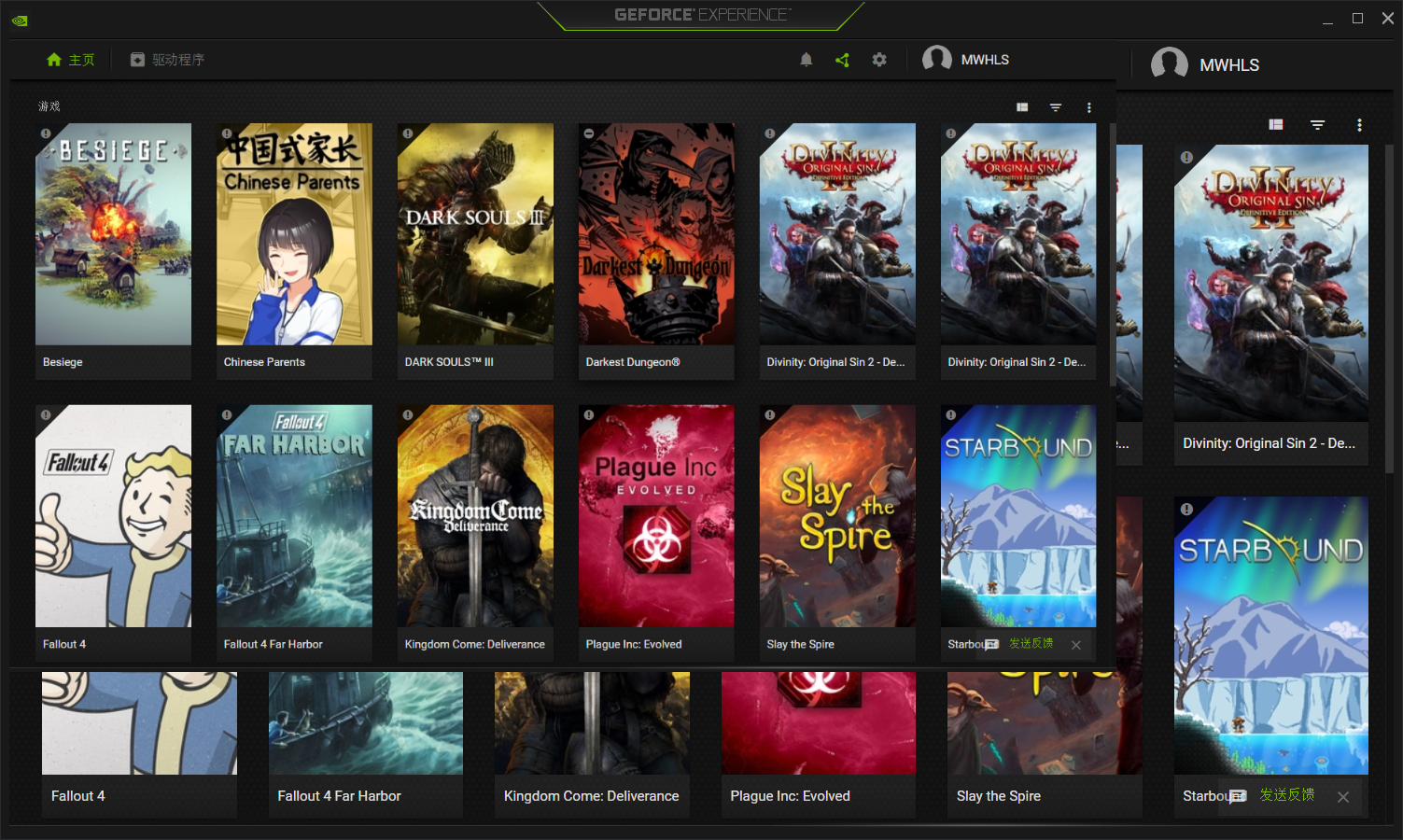Image resolution: width=1403 pixels, height=840 pixels.
Task: Switch to the 驱动程序 drivers tab
Action: 167,60
